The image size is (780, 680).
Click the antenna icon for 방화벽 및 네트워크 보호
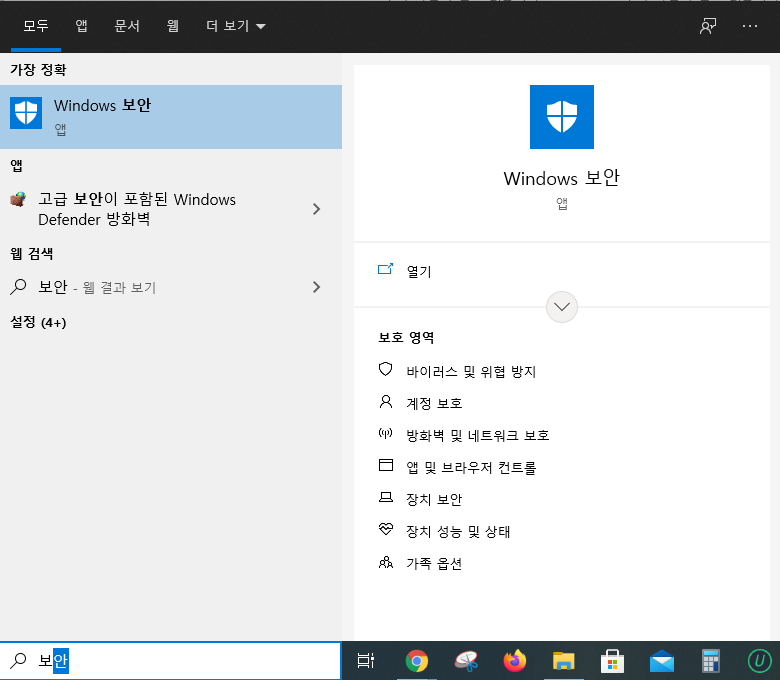386,433
